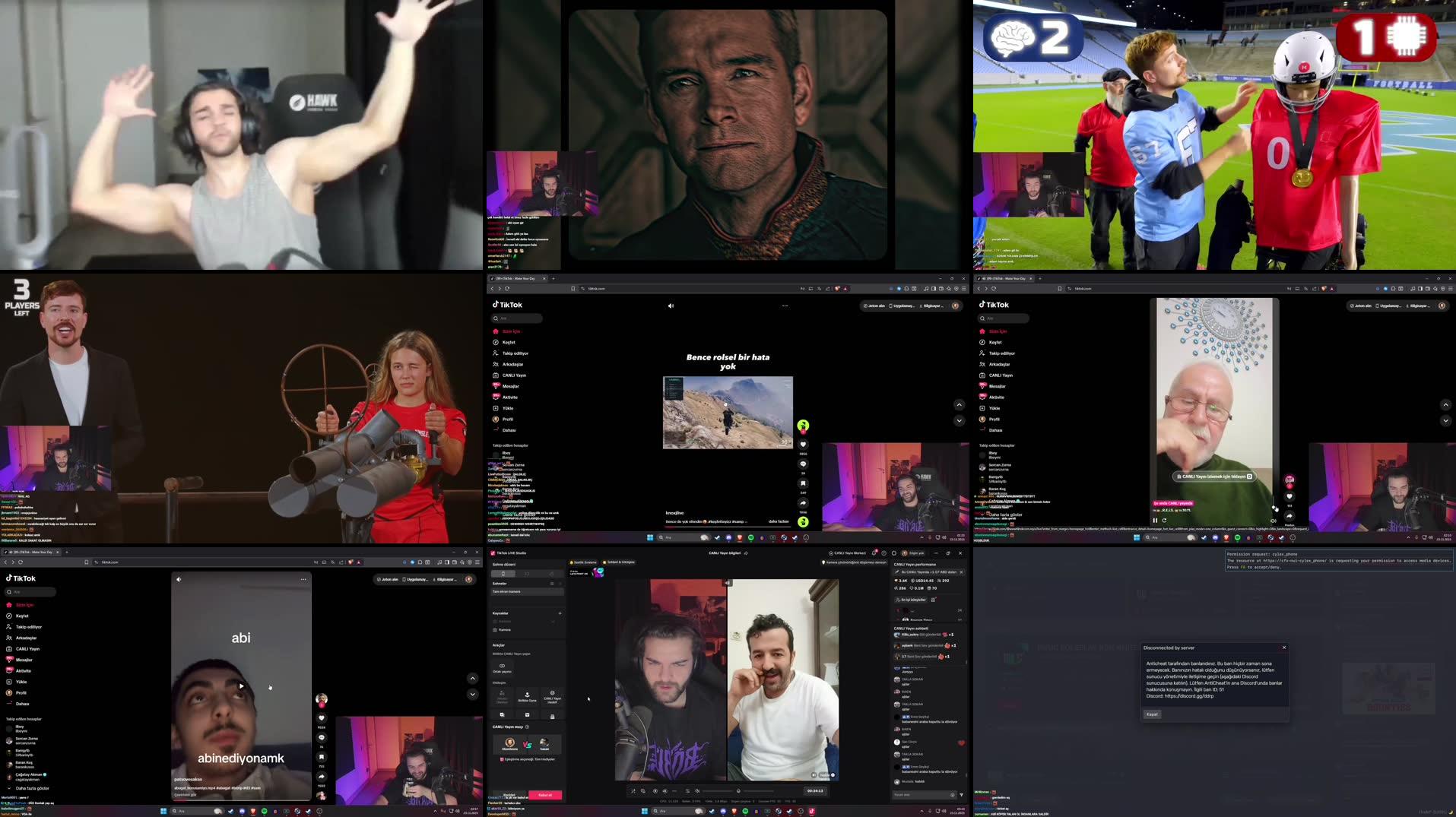Select Yükle upload in the TikTok sidebar
1456x817 pixels.
507,408
